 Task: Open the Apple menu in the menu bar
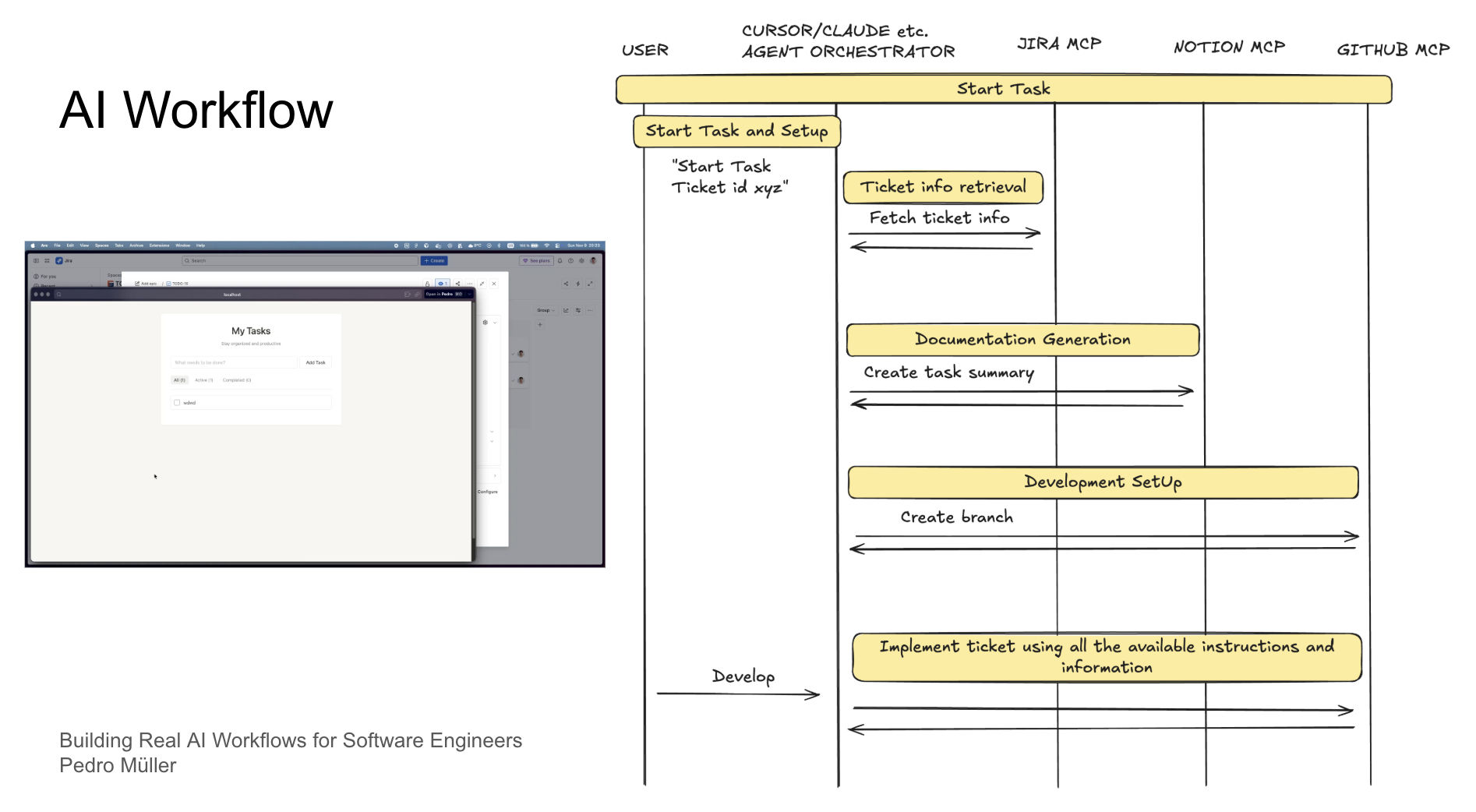[x=33, y=245]
